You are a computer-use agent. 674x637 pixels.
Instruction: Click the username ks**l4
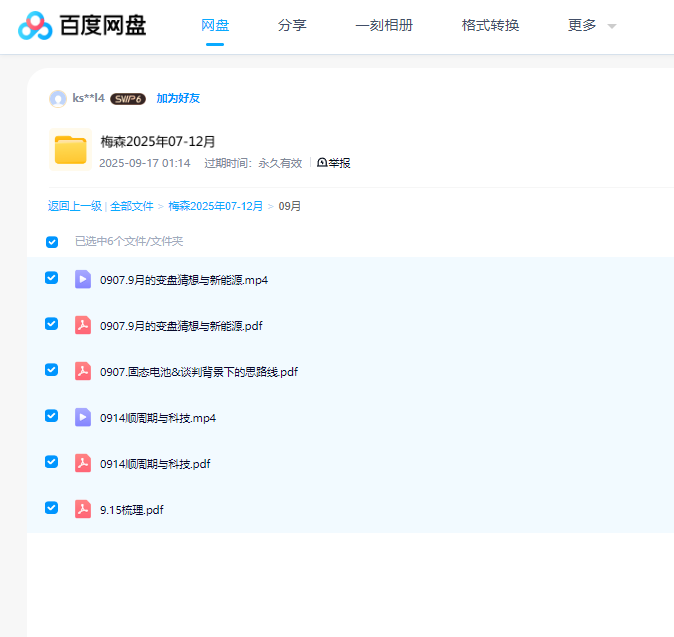point(89,98)
